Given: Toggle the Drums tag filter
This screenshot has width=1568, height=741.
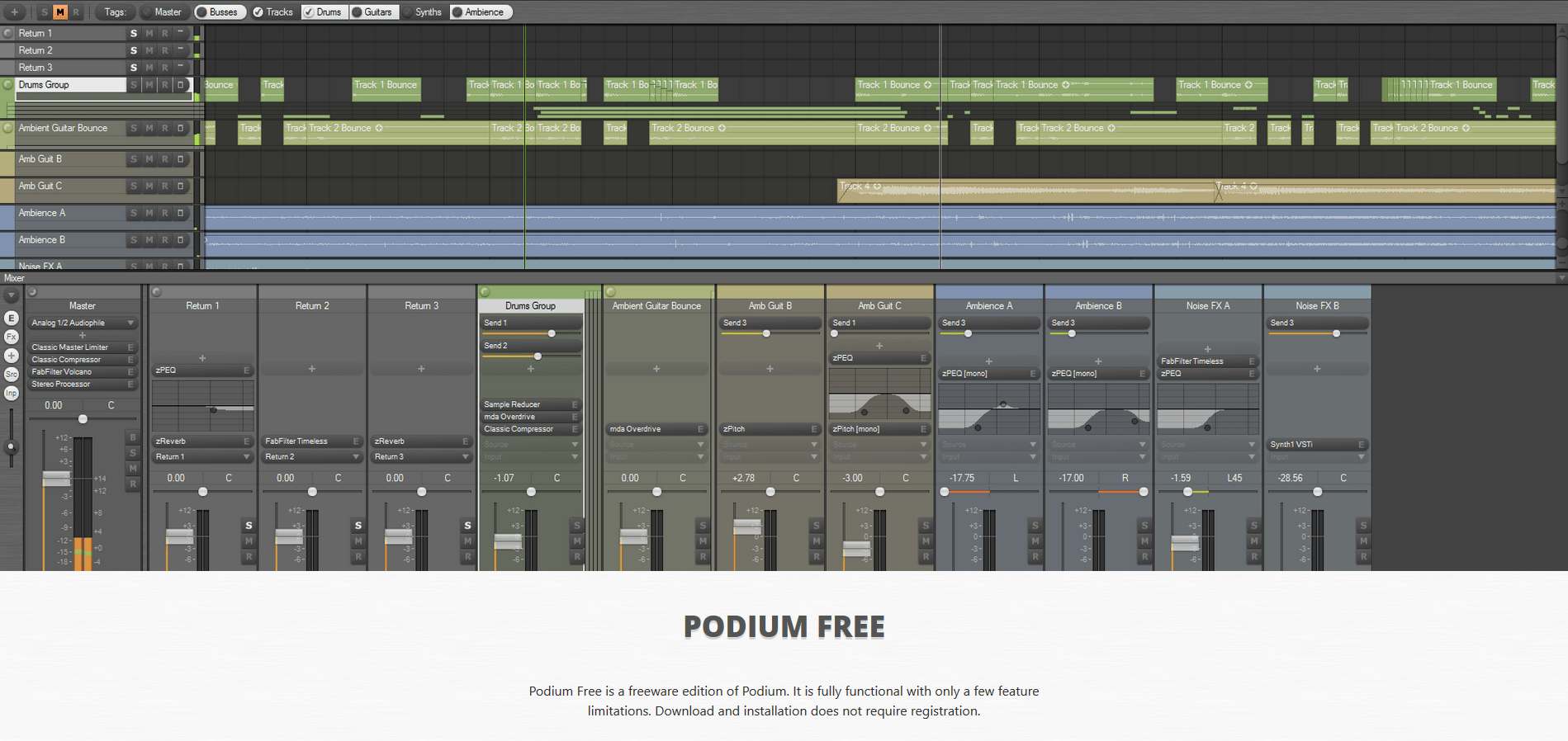Looking at the screenshot, I should coord(322,12).
